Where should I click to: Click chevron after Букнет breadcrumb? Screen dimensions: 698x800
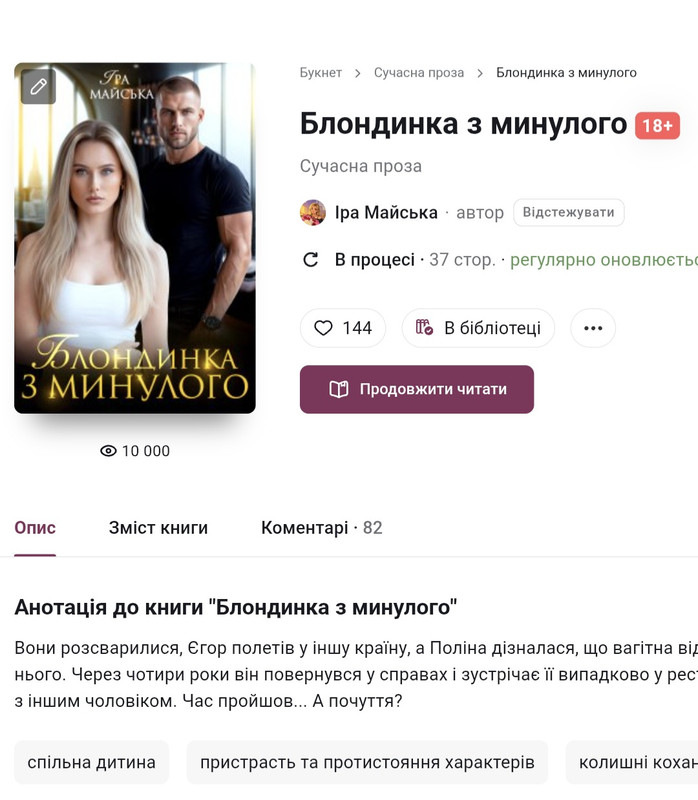pos(358,73)
